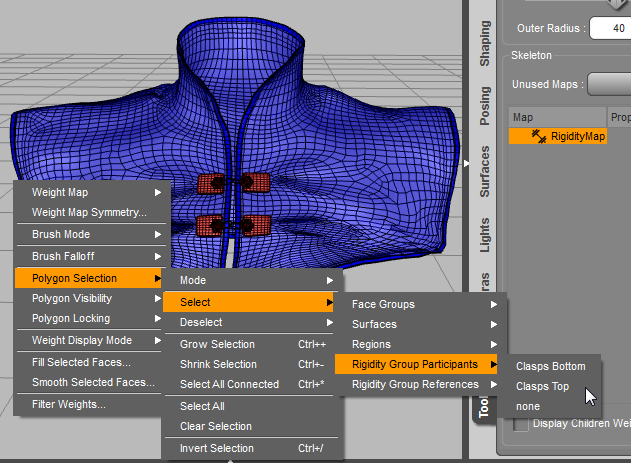Switch to the Shaping tab
Viewport: 631px width, 463px height.
(485, 44)
